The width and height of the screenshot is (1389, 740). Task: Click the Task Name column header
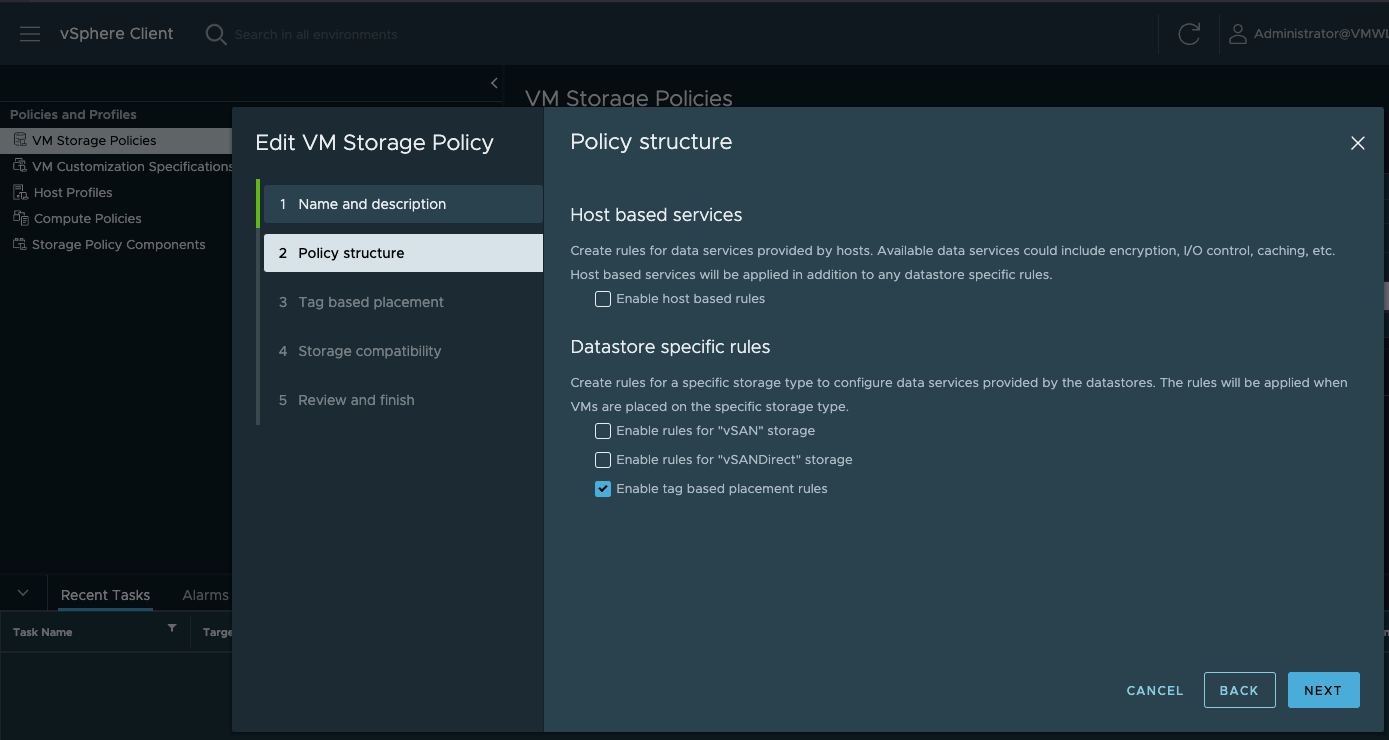pos(43,632)
